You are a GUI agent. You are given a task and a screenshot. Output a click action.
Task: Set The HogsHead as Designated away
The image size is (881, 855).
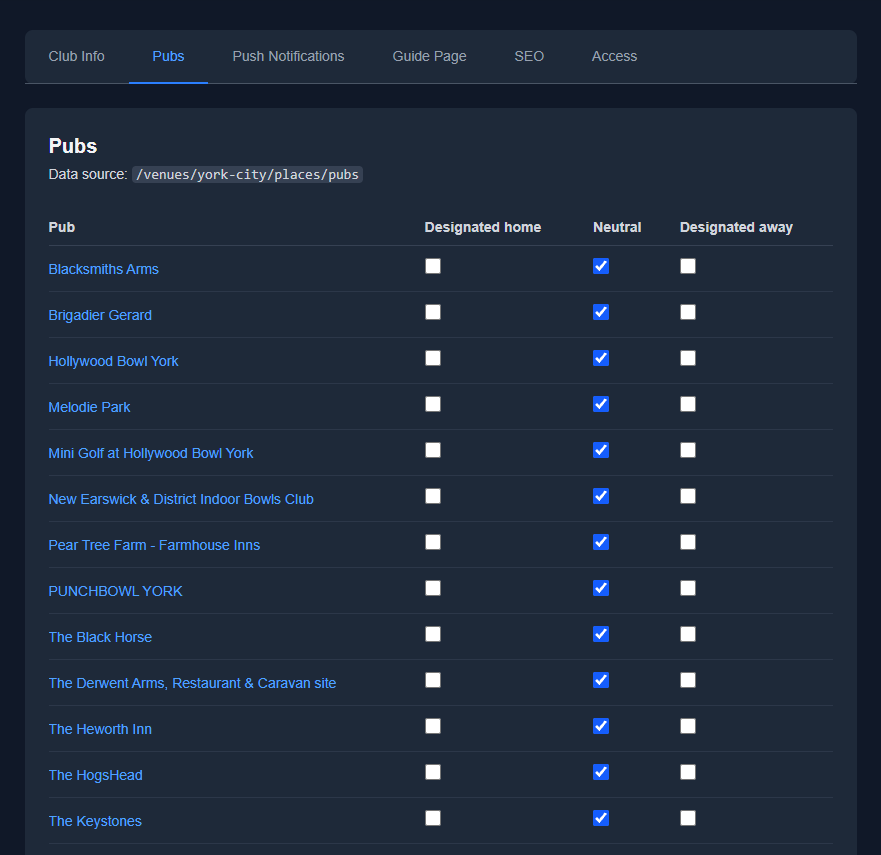tap(688, 773)
